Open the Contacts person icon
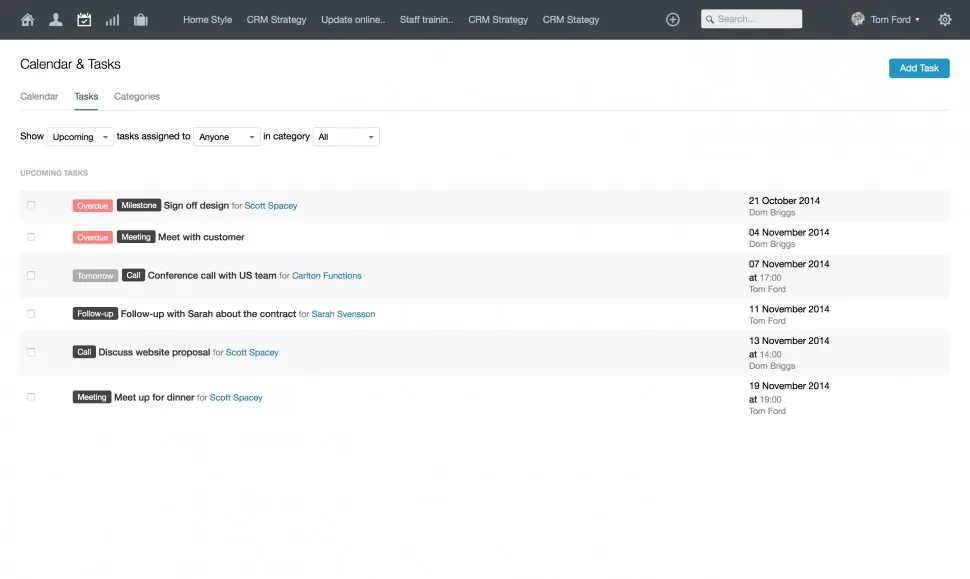Screen dimensions: 970x579 click(56, 19)
